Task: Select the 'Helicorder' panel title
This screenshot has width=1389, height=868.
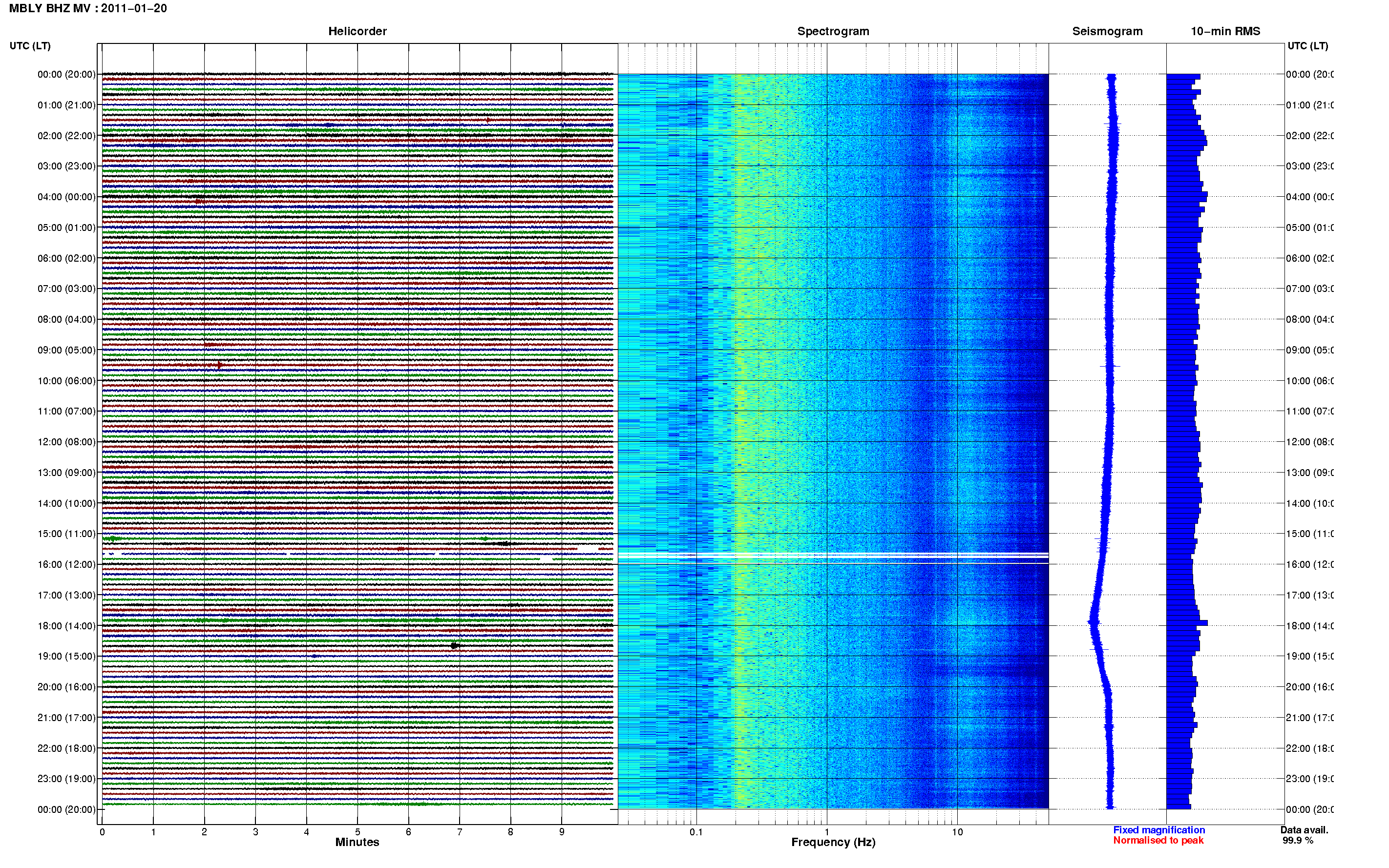Action: (x=357, y=32)
